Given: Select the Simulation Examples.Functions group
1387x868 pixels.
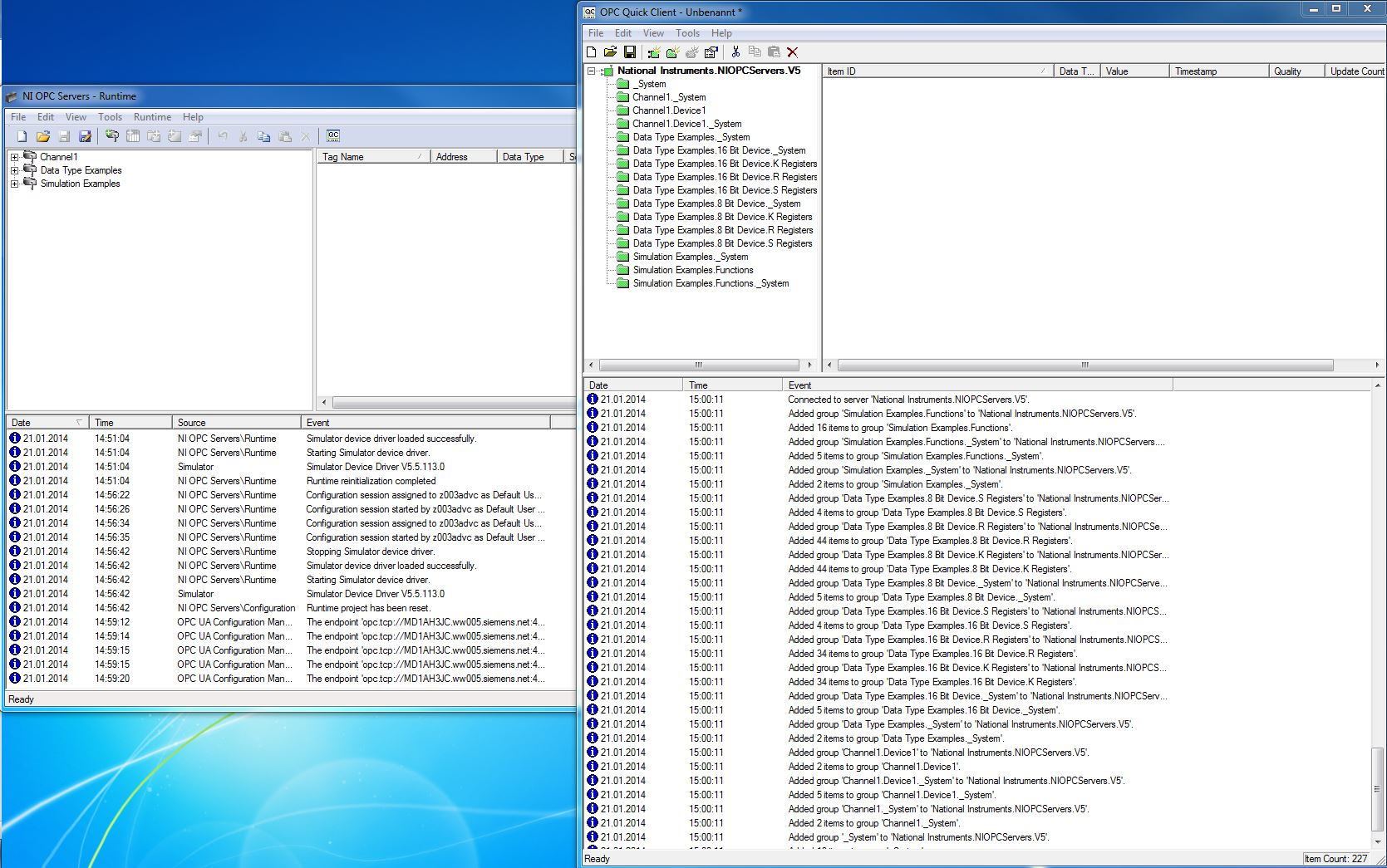Looking at the screenshot, I should 692,270.
